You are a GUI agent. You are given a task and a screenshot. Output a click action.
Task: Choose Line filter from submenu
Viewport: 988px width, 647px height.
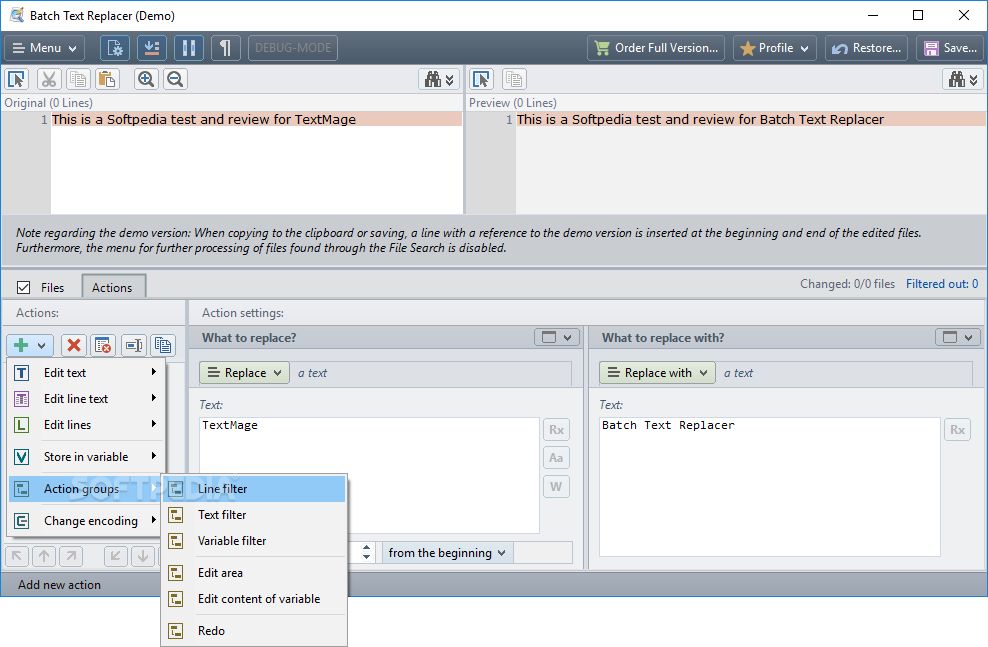254,489
